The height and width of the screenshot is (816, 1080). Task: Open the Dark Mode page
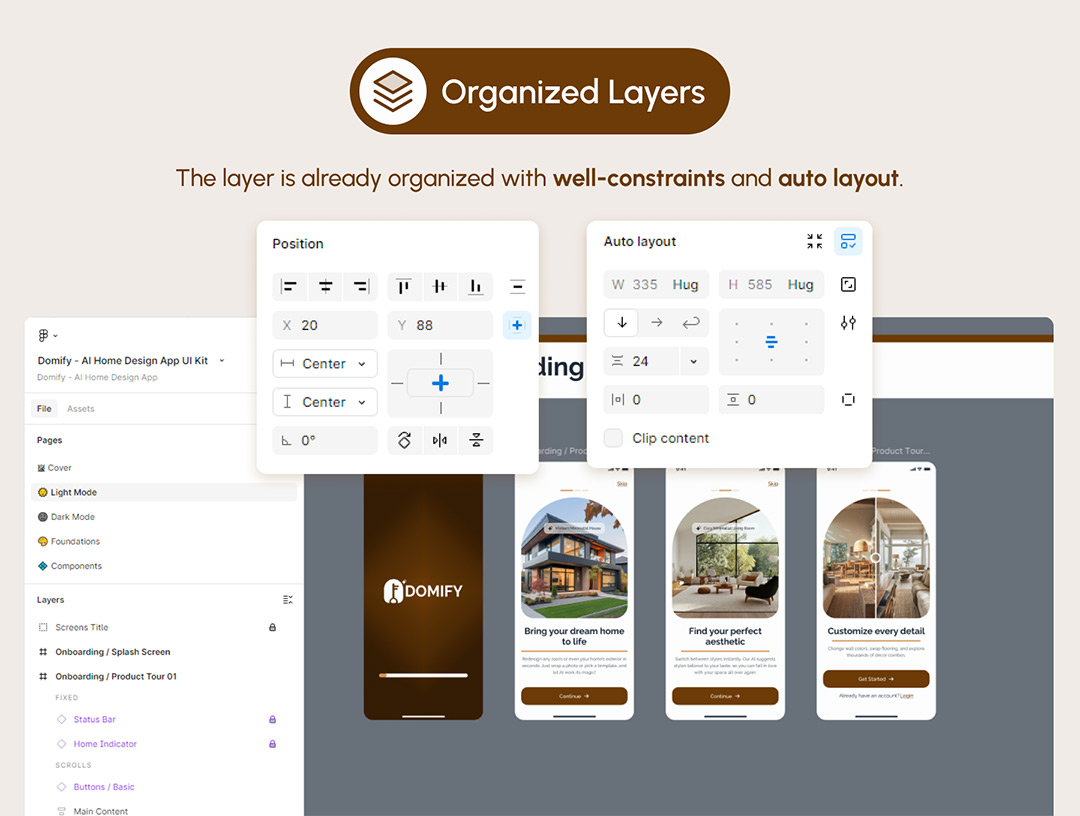[72, 517]
